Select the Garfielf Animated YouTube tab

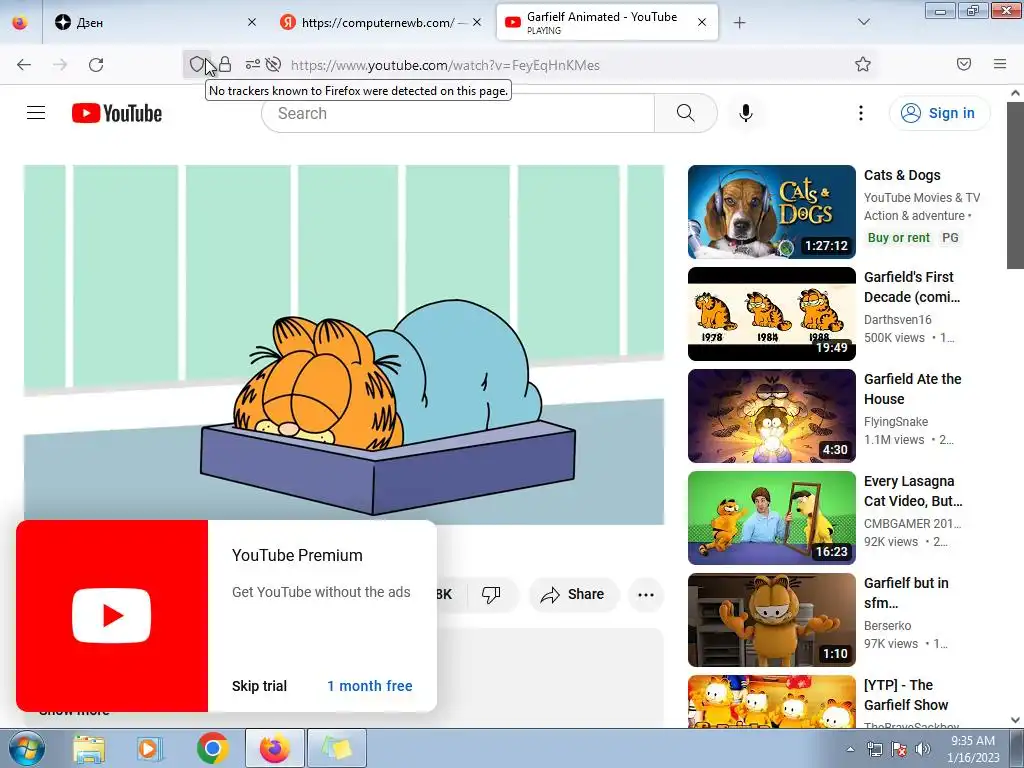pos(607,22)
